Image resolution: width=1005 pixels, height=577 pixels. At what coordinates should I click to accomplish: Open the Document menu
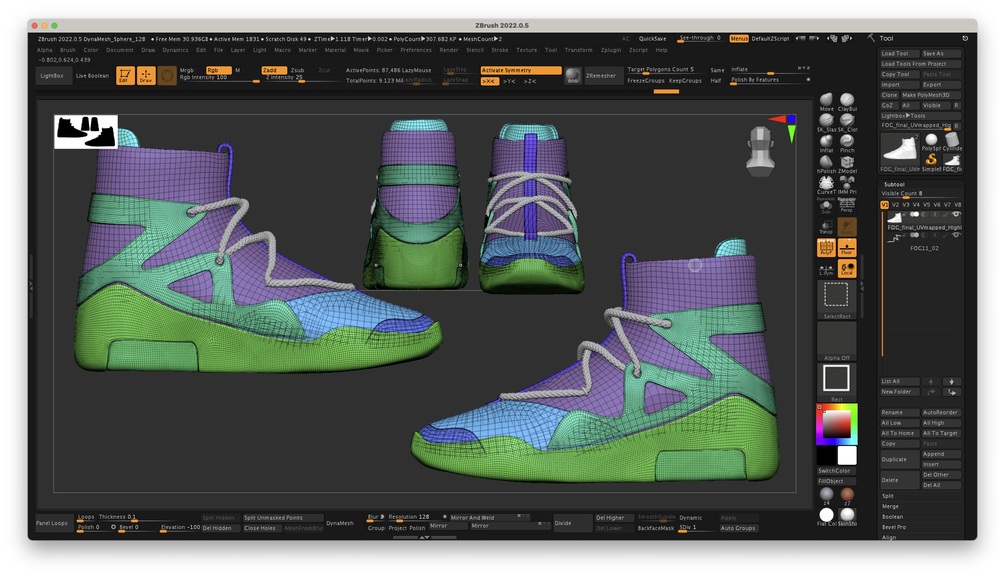coord(120,50)
